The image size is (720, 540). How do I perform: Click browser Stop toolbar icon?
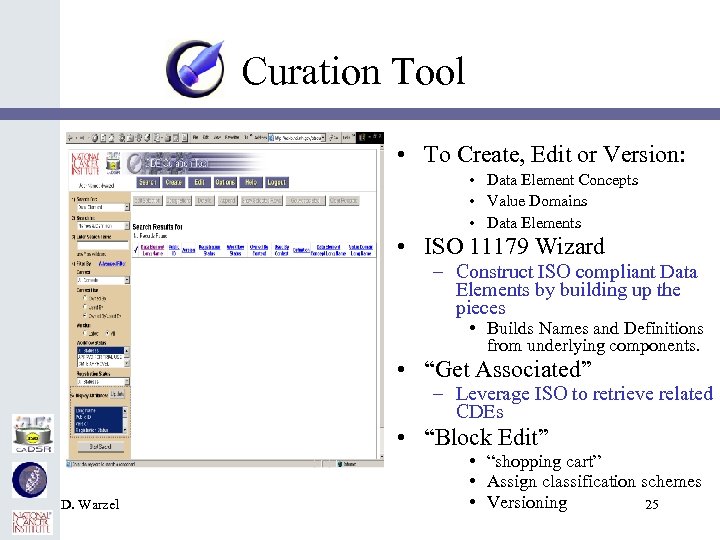click(x=95, y=137)
